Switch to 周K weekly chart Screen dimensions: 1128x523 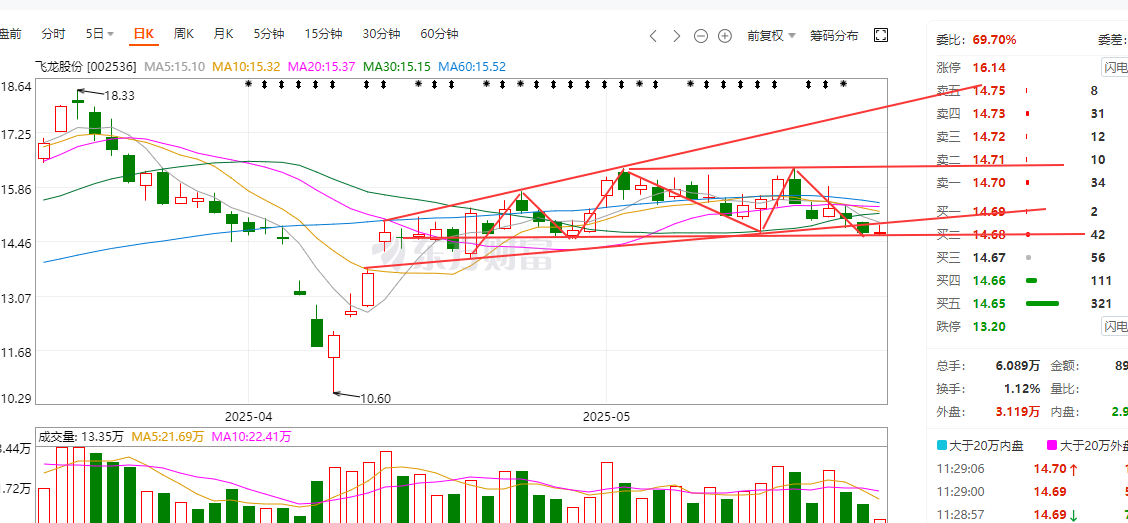184,34
